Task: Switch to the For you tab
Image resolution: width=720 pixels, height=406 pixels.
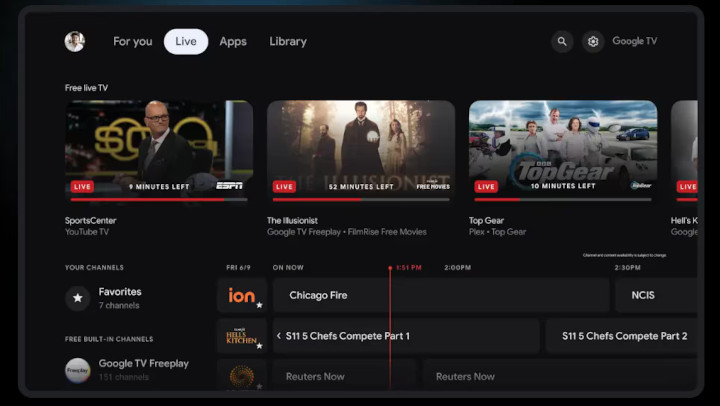Action: click(133, 42)
